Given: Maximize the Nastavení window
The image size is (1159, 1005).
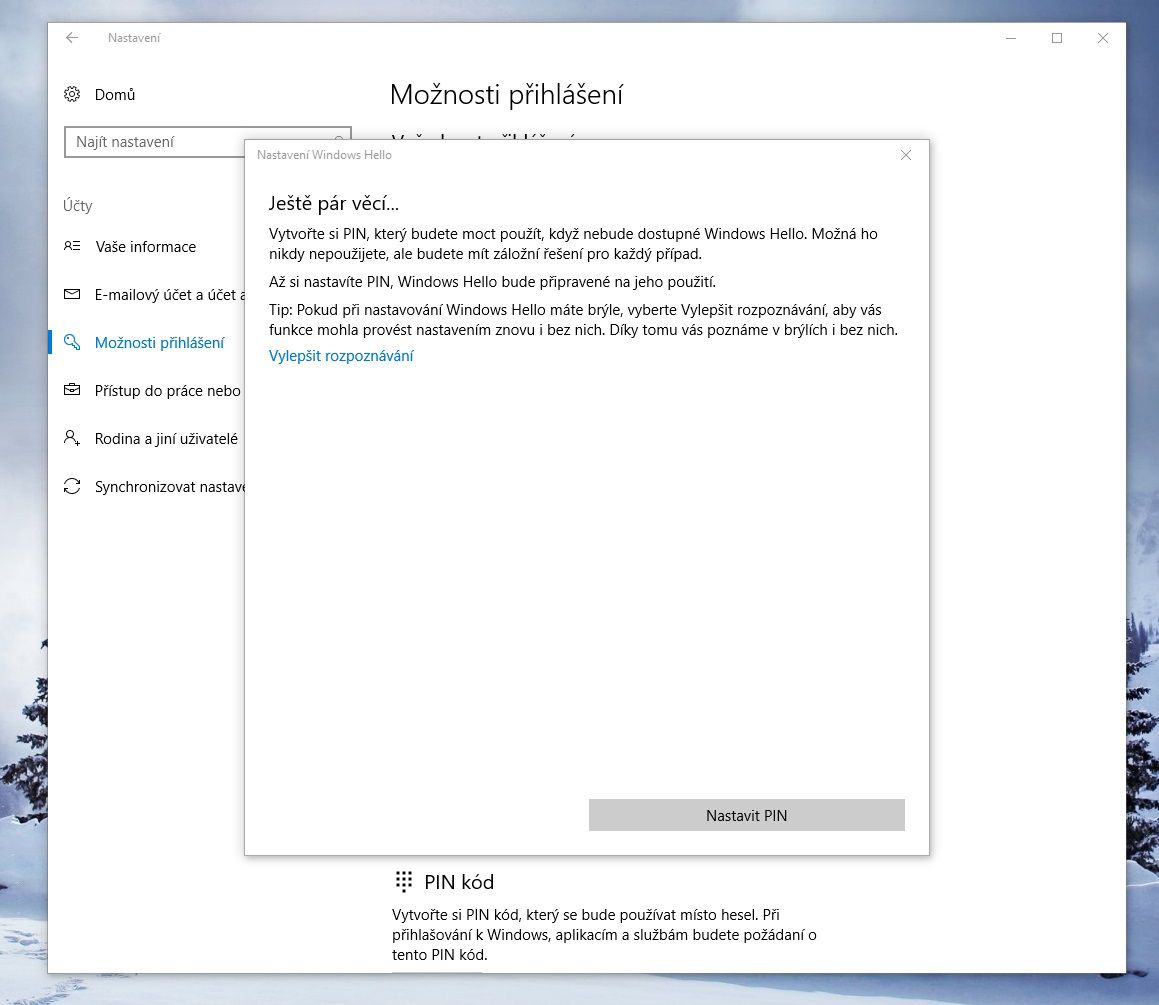Looking at the screenshot, I should (x=1057, y=38).
